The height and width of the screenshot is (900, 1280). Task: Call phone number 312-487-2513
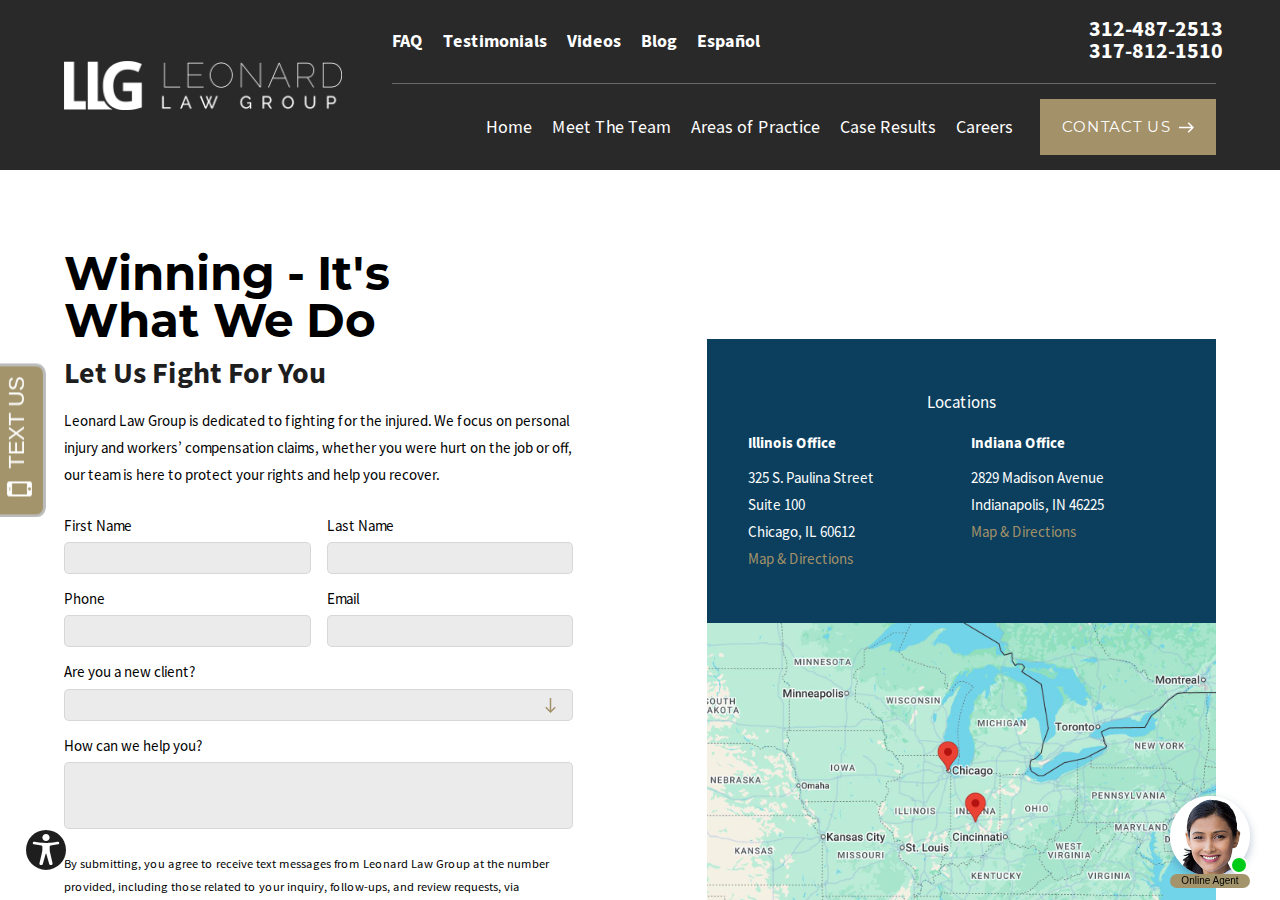[1155, 29]
